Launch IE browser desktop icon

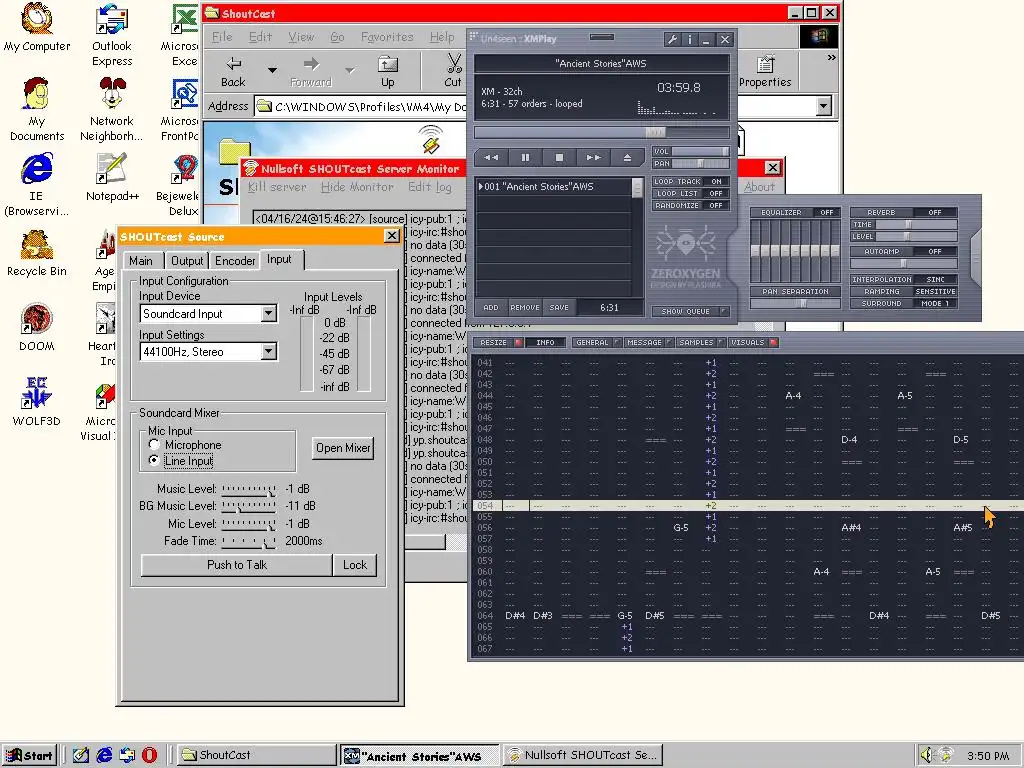(37, 185)
